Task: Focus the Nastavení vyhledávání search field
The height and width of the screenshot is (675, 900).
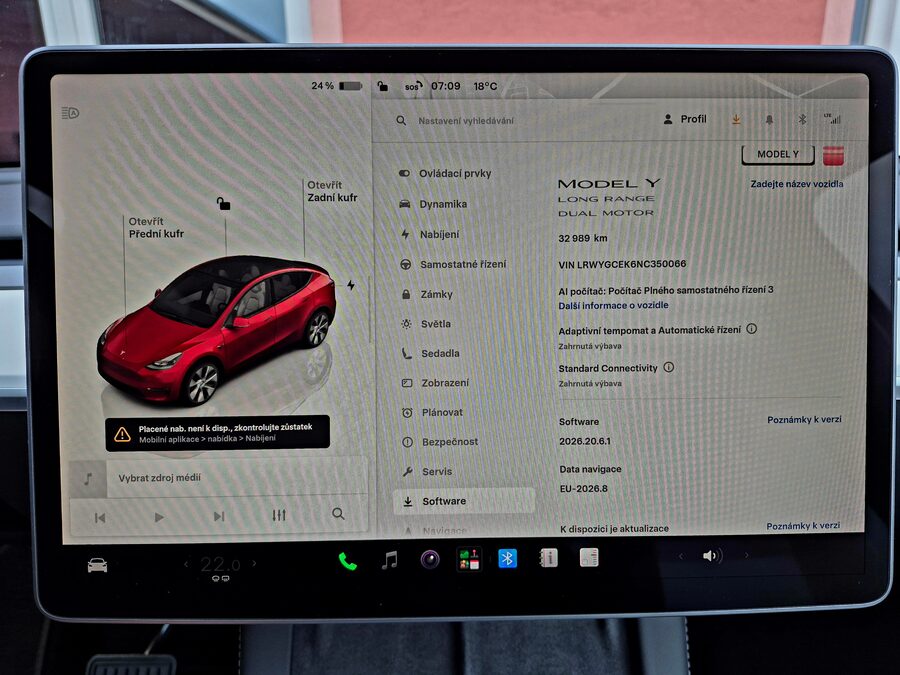Action: point(465,121)
